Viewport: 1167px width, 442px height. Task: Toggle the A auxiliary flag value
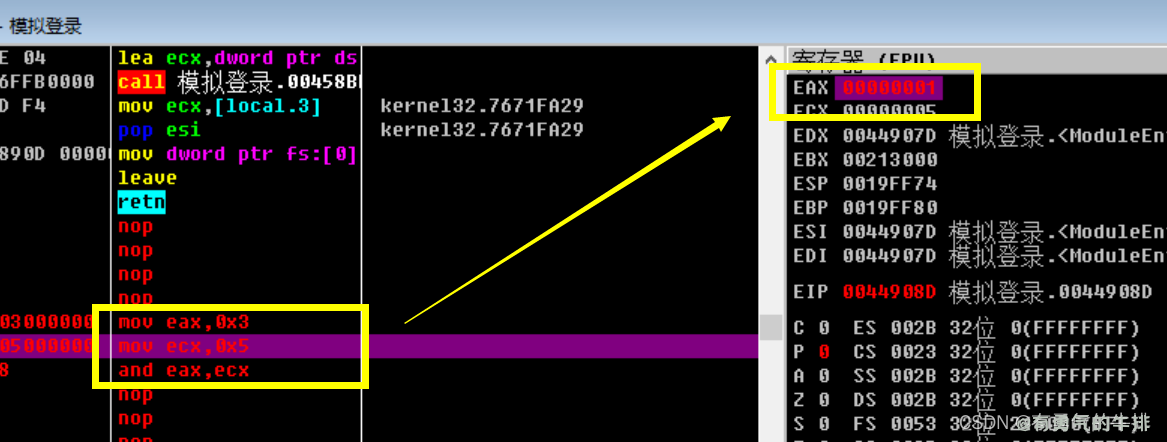click(823, 376)
